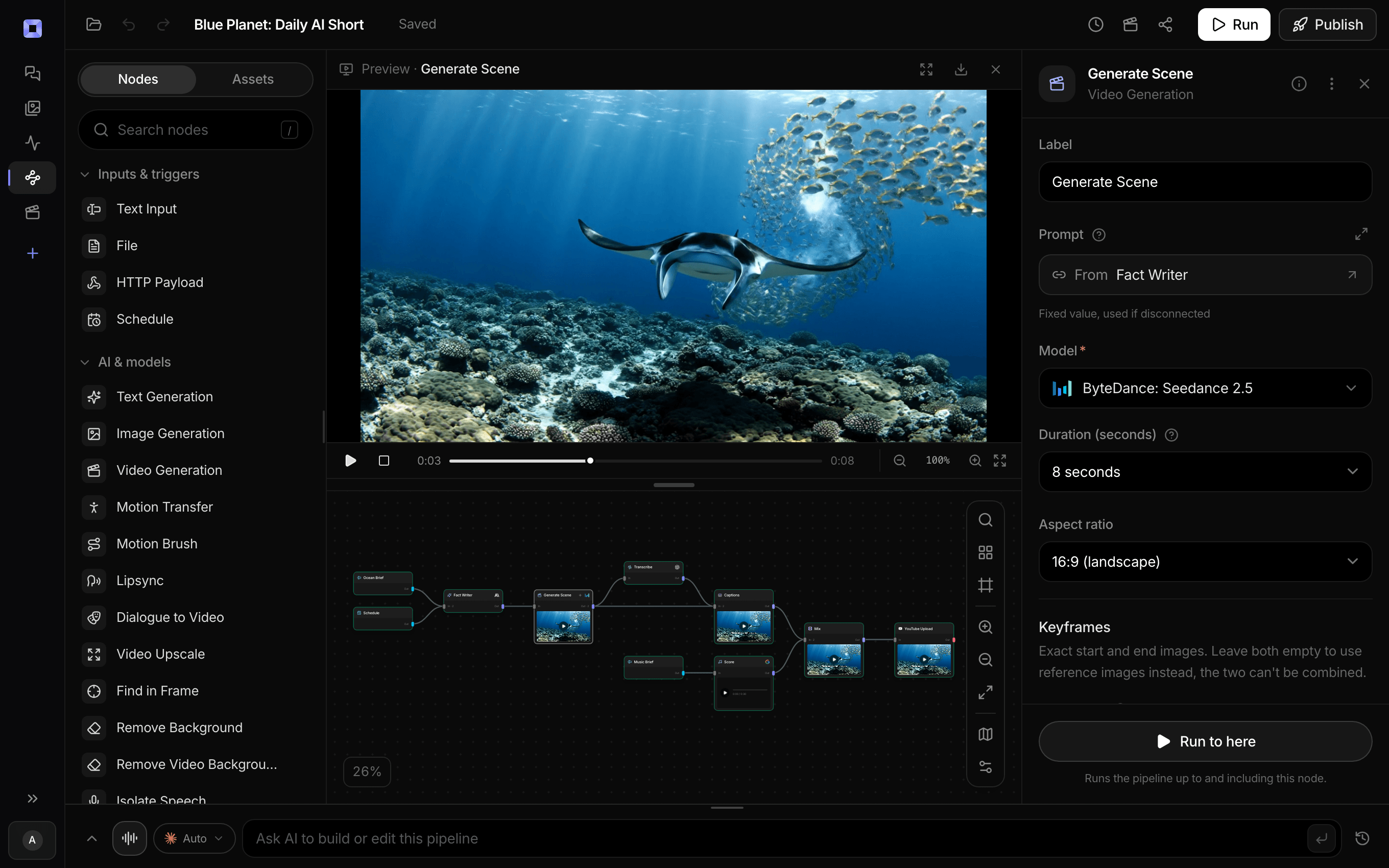Click the redo arrow
Image resolution: width=1389 pixels, height=868 pixels.
(163, 24)
